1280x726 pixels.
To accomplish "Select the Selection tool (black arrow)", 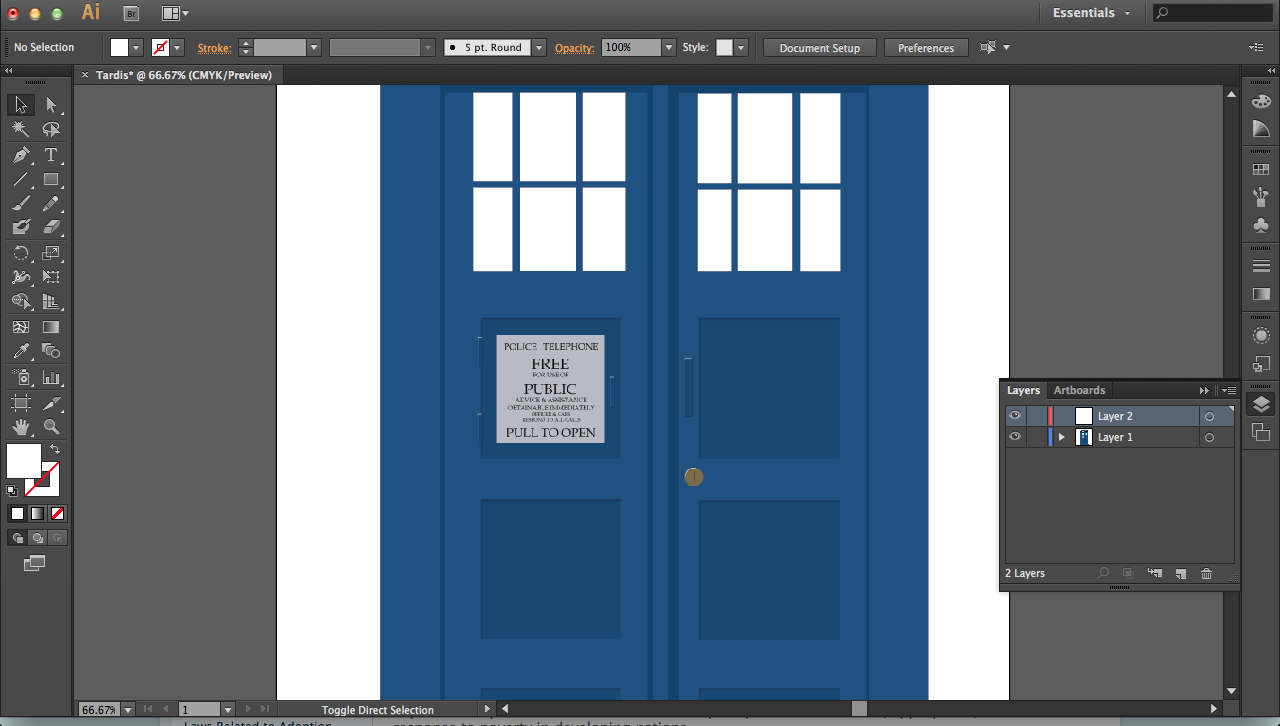I will point(21,105).
